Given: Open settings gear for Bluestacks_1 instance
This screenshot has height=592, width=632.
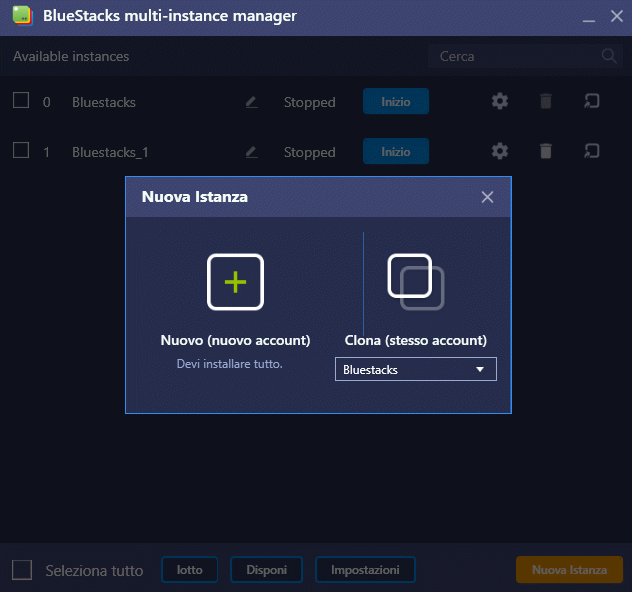Looking at the screenshot, I should point(500,151).
